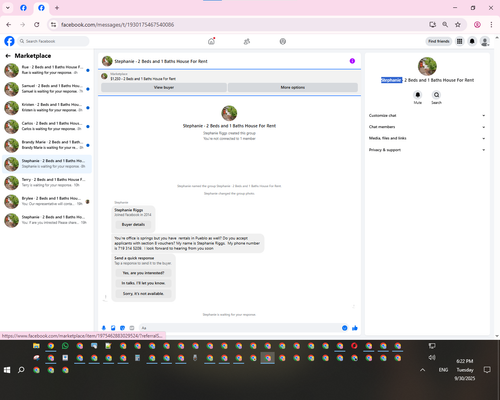Open Carlos's conversation in the list
Screen dimensions: 500x400
[x=47, y=126]
